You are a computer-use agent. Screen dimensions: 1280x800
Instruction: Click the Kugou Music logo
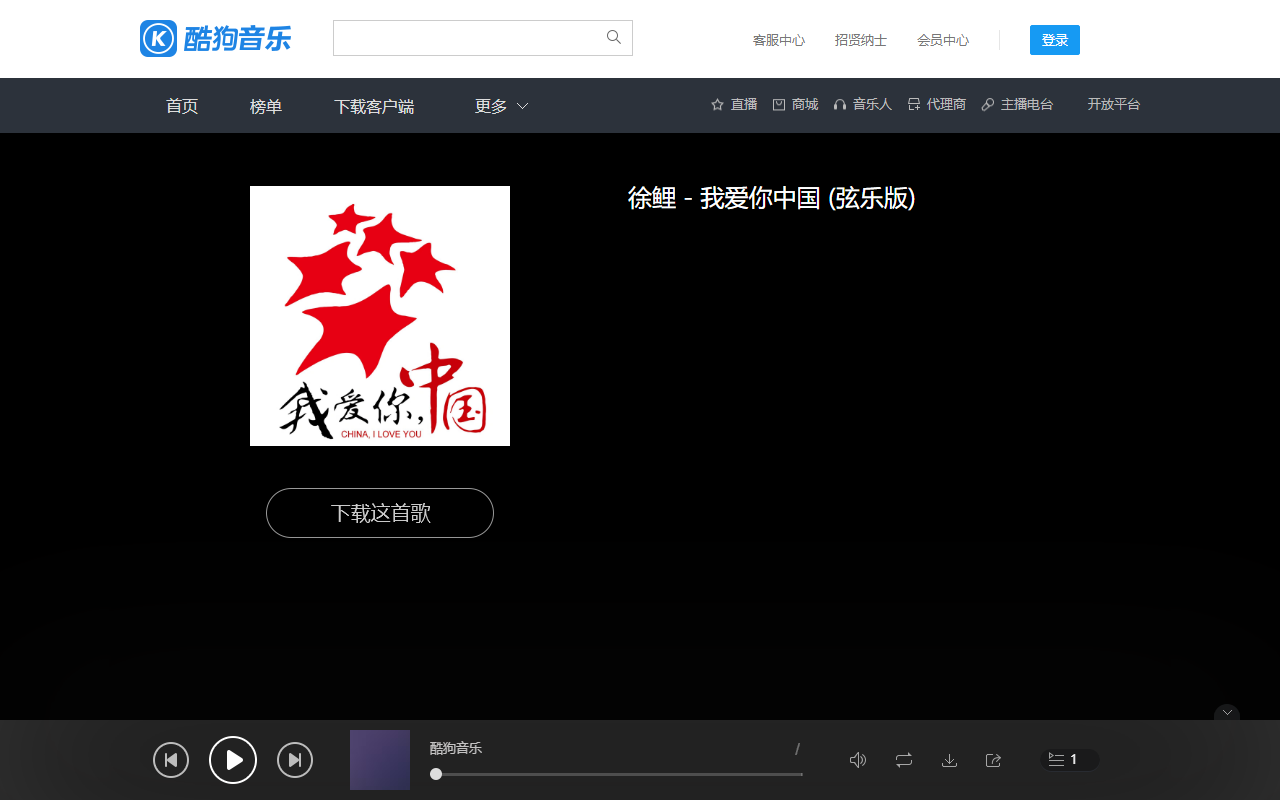pos(216,39)
